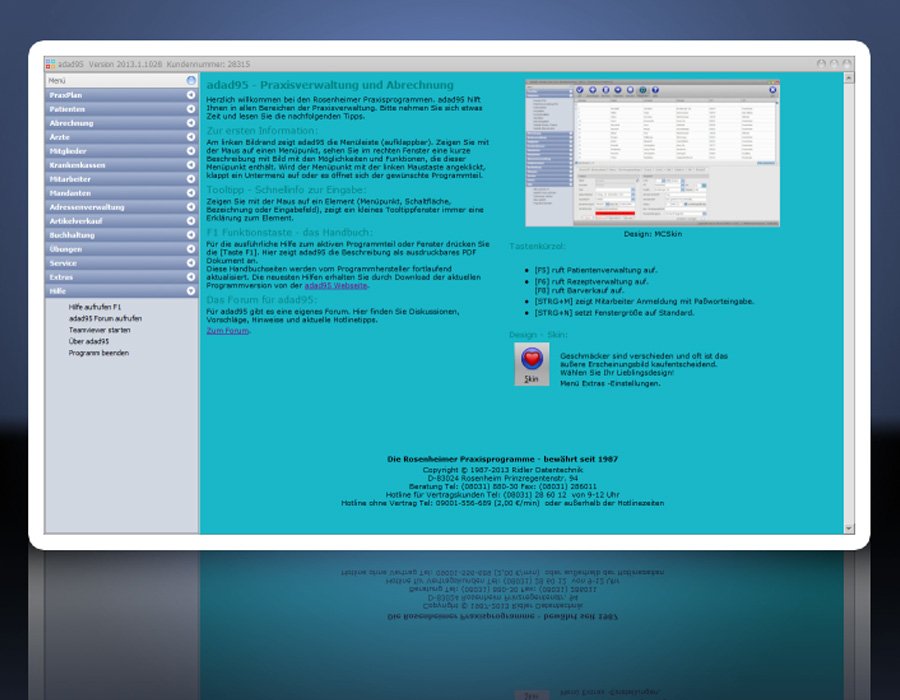The image size is (900, 700).
Task: Click the adad95 Praxisverwaltung und Abrechnung heading
Action: click(330, 85)
